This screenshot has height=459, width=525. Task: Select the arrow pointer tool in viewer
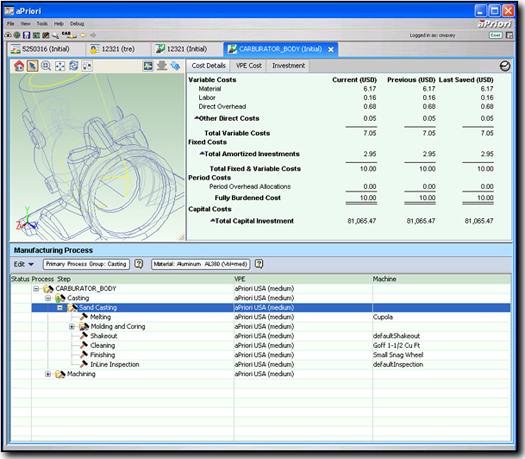click(32, 66)
